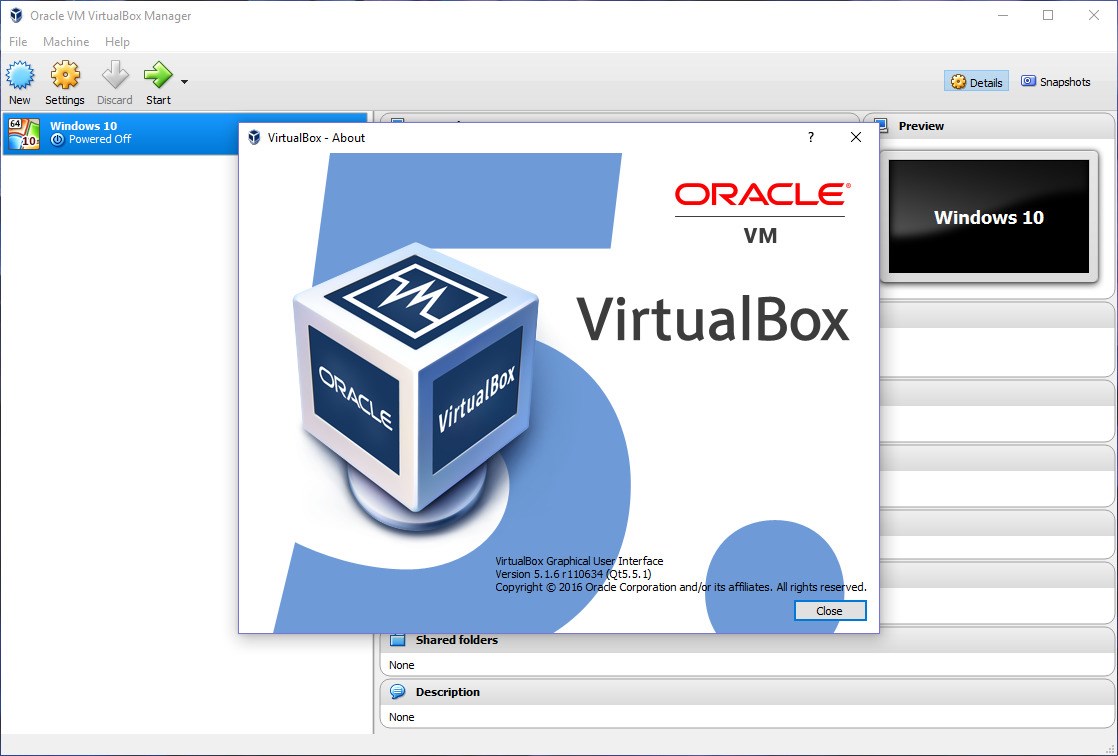Click the New virtual machine toolbar icon

pos(20,75)
